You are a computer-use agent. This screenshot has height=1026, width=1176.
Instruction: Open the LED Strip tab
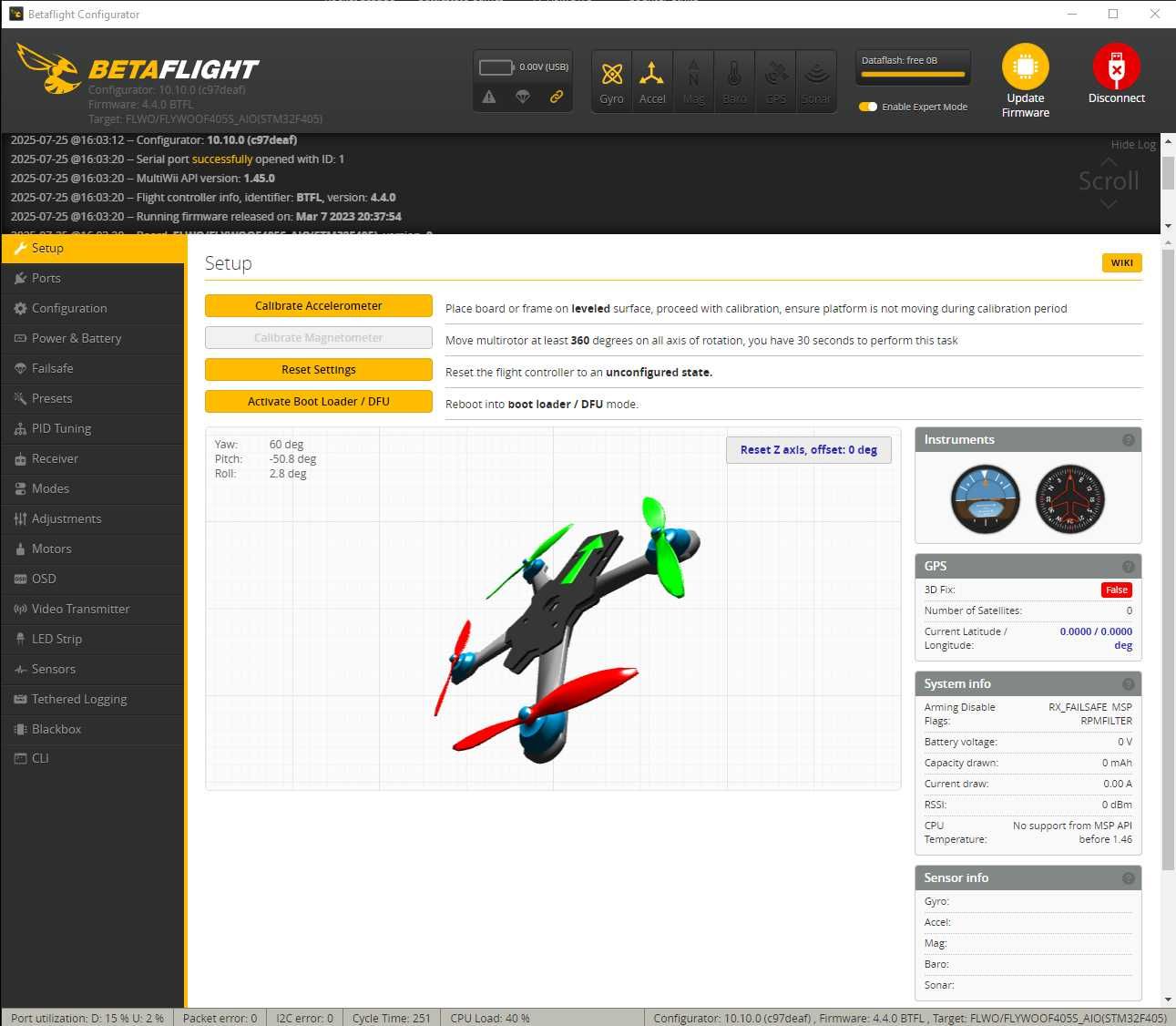pos(93,639)
